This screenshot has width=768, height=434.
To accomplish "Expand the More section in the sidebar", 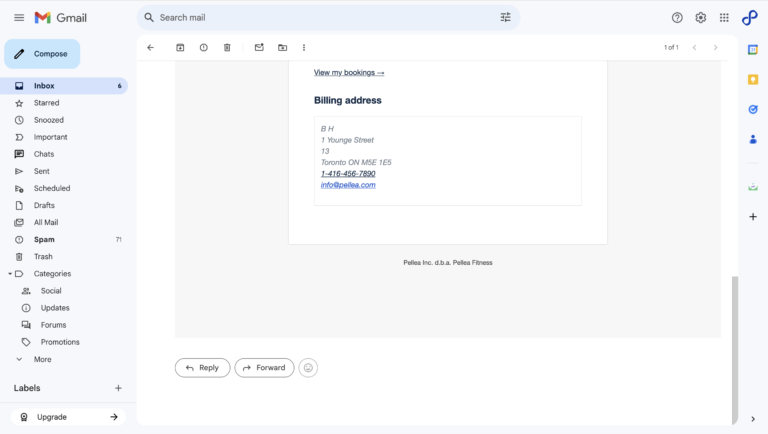I will (42, 359).
